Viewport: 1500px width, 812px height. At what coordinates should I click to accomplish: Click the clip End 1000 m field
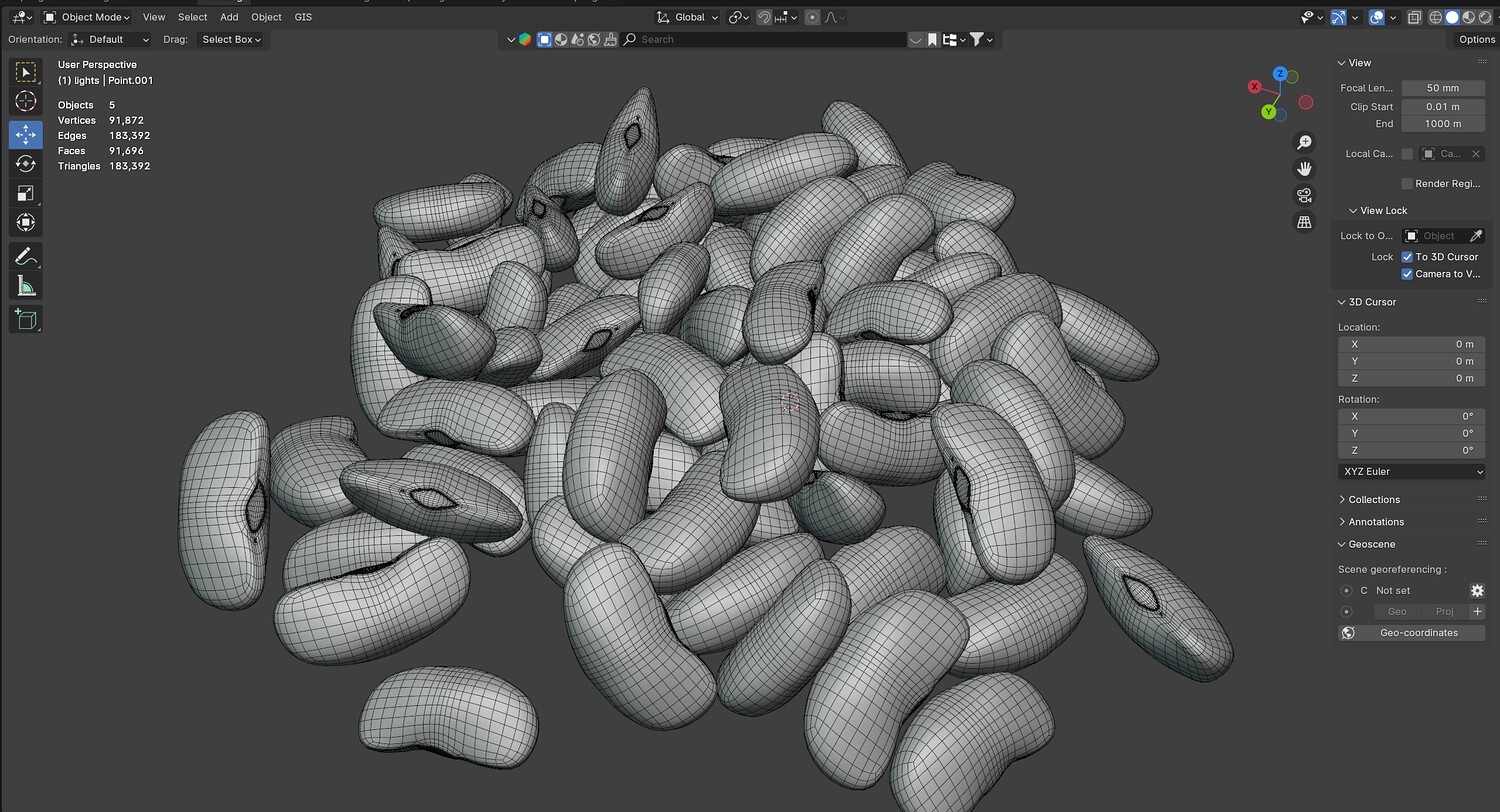click(x=1443, y=124)
